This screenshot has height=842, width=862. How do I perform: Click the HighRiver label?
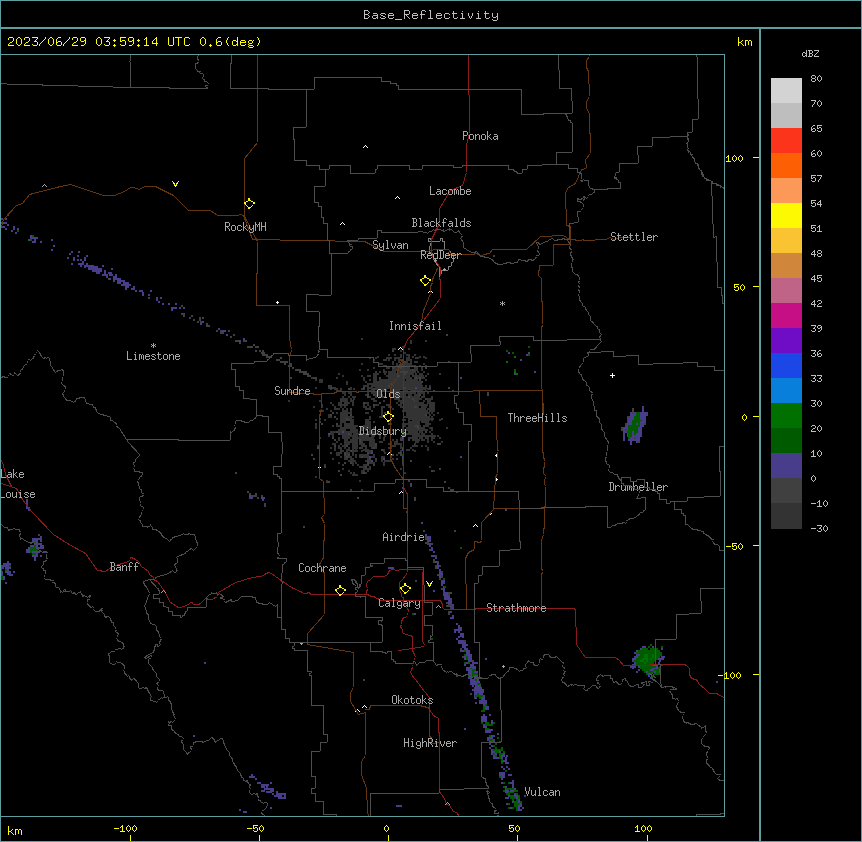coord(429,743)
